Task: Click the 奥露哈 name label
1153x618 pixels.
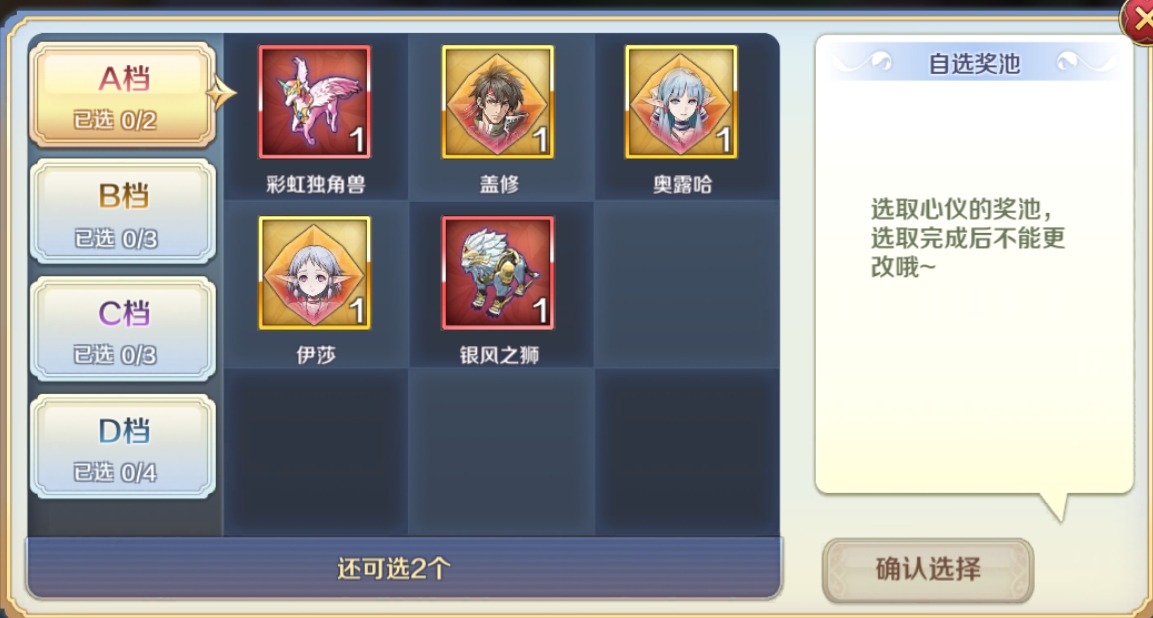Action: tap(682, 184)
